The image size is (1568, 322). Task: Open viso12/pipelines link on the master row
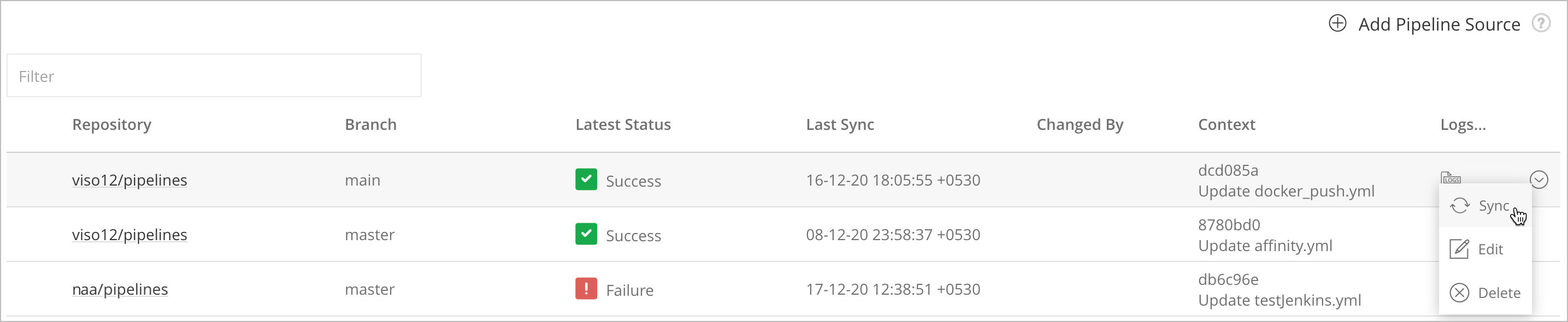tap(129, 234)
